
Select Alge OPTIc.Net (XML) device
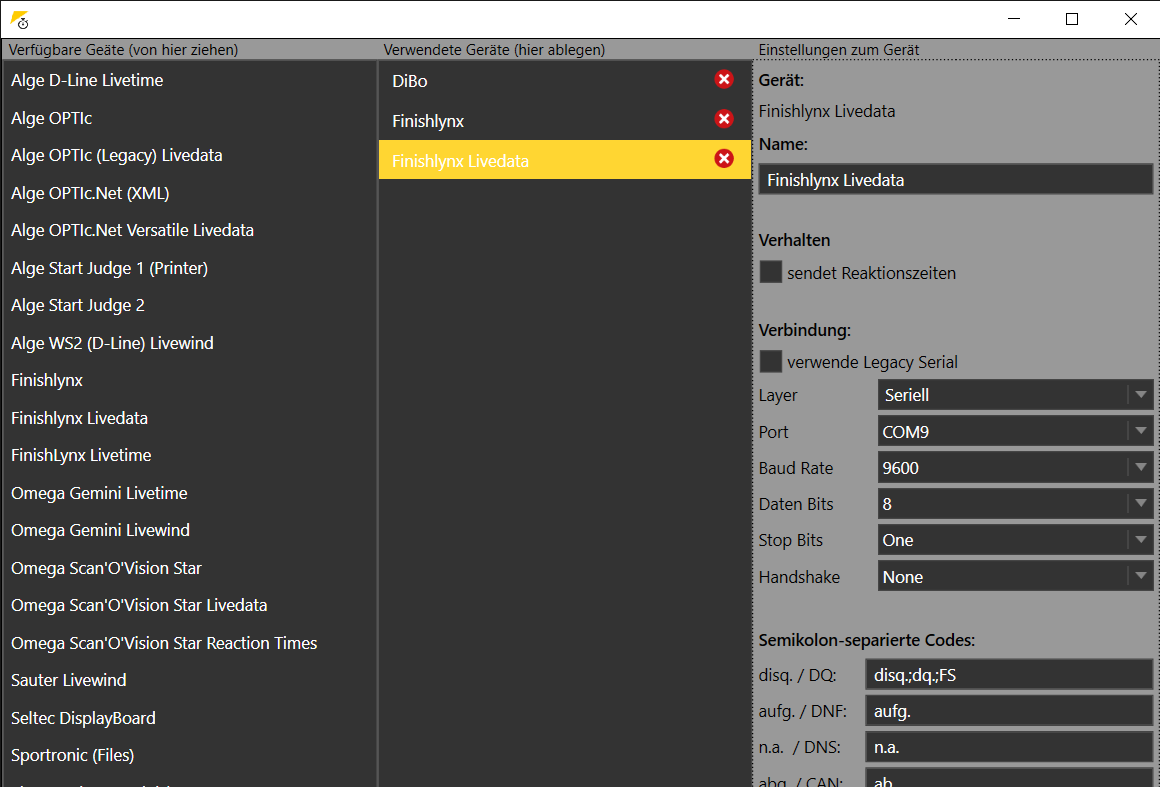coord(189,193)
